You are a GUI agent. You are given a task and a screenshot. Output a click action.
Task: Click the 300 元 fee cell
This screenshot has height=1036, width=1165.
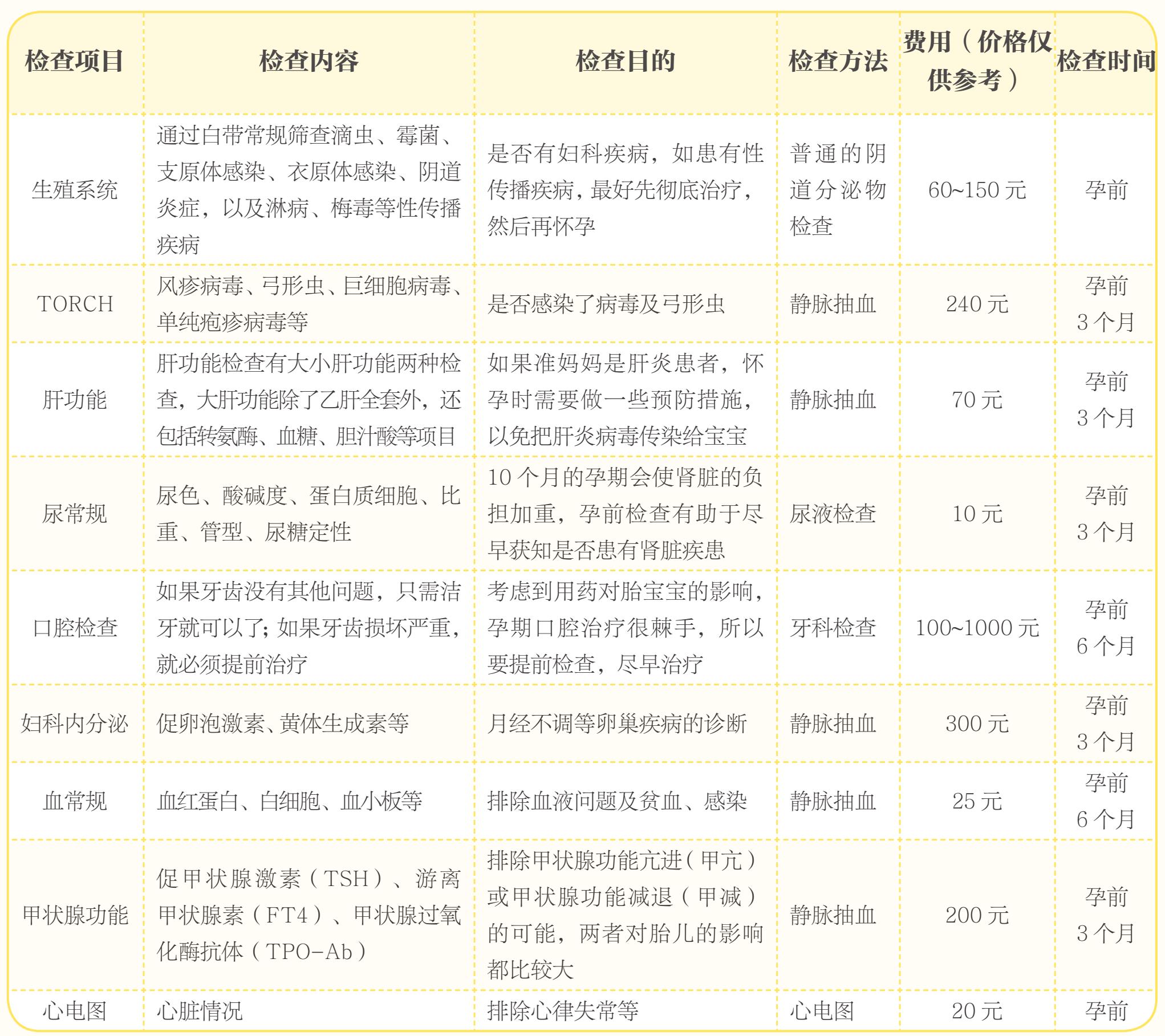(x=977, y=724)
